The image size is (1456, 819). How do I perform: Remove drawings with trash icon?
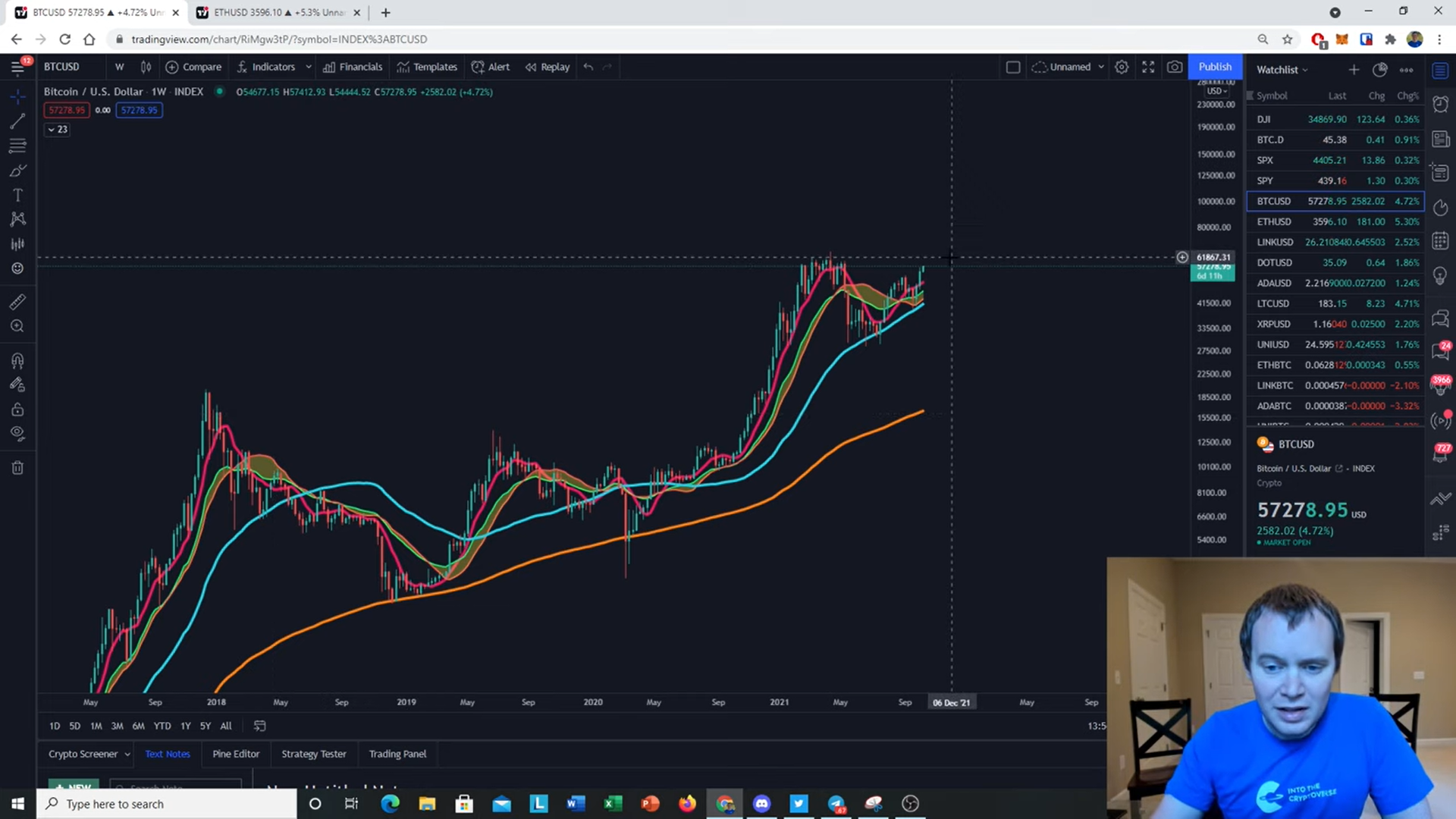click(17, 468)
